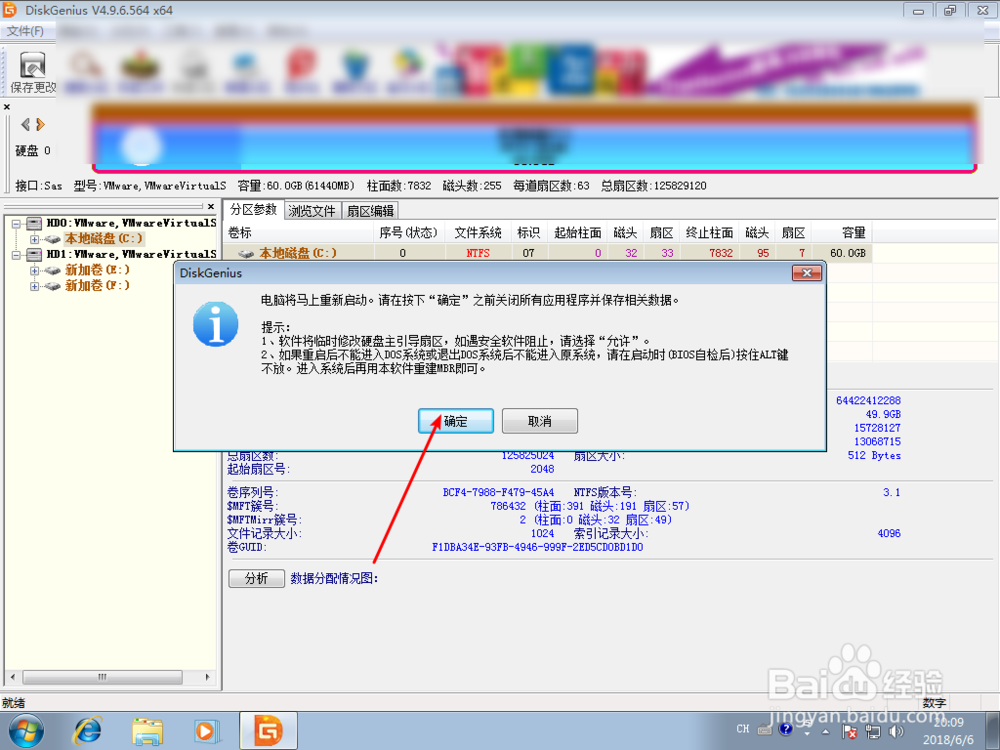Viewport: 1000px width, 750px height.
Task: Close the DiskGenius dialog with X
Action: click(806, 273)
